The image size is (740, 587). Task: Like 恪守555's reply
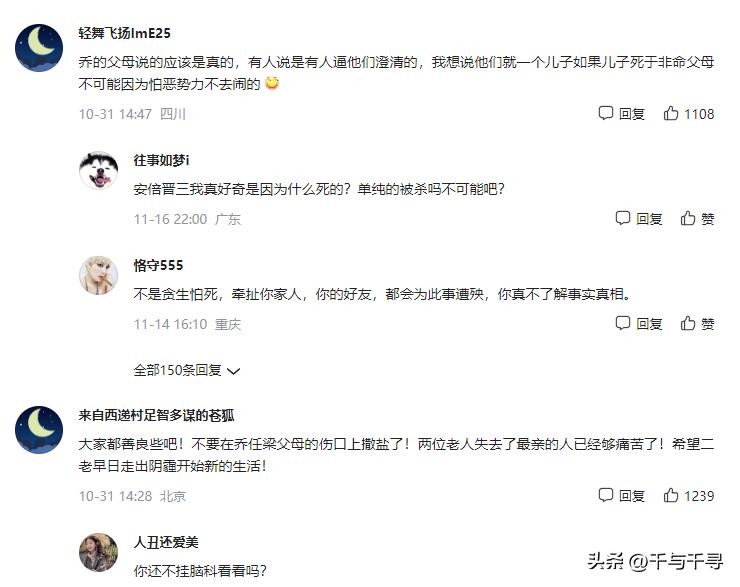tap(697, 324)
